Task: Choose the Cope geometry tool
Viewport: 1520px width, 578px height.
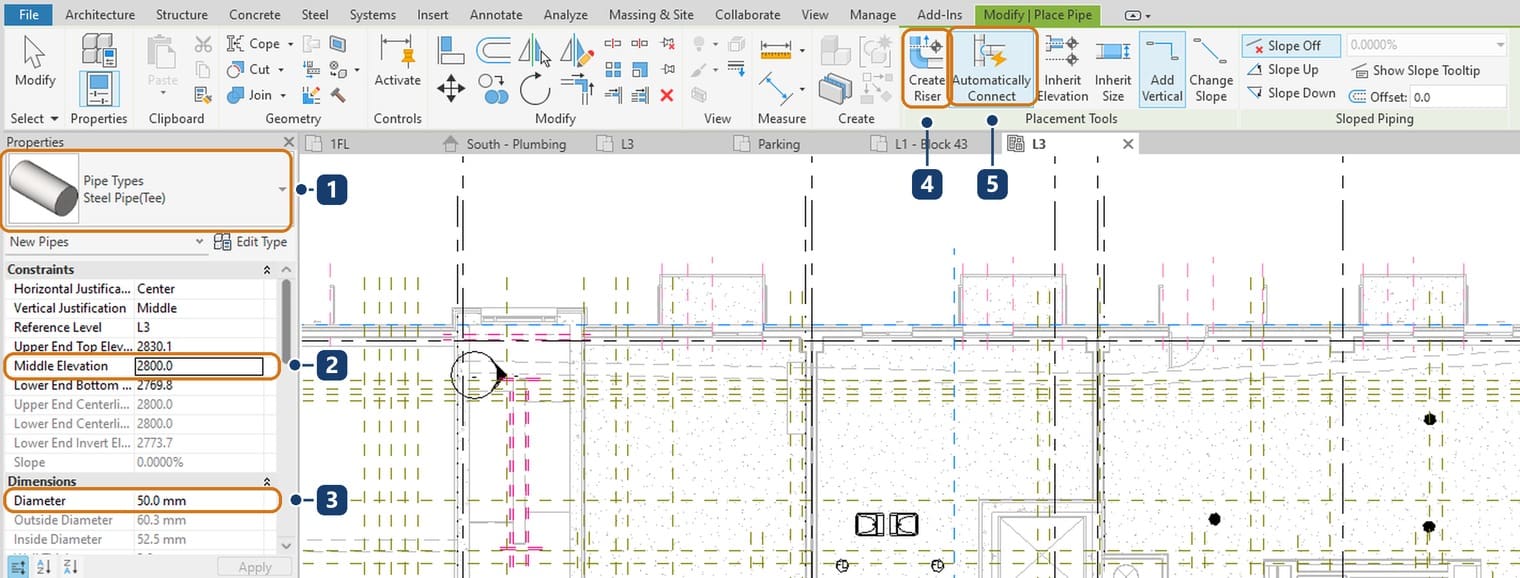Action: (254, 44)
